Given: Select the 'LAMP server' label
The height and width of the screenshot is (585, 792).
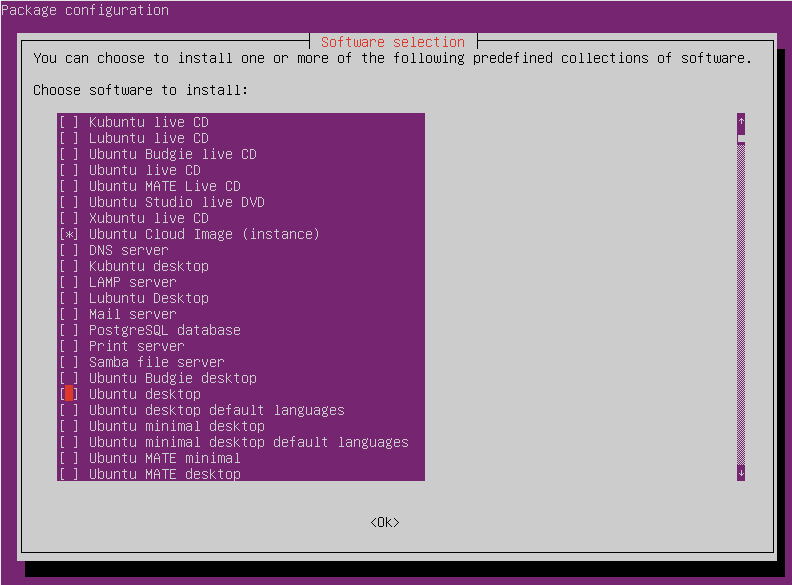Looking at the screenshot, I should 132,282.
